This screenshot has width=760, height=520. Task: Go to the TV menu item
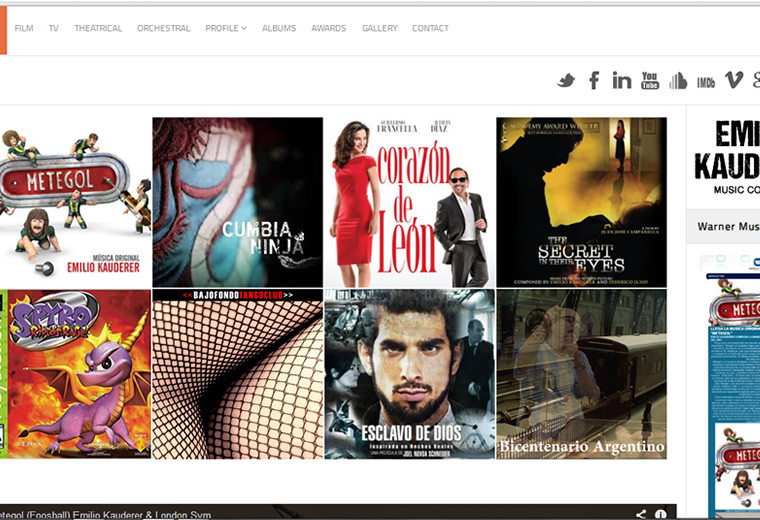click(53, 28)
